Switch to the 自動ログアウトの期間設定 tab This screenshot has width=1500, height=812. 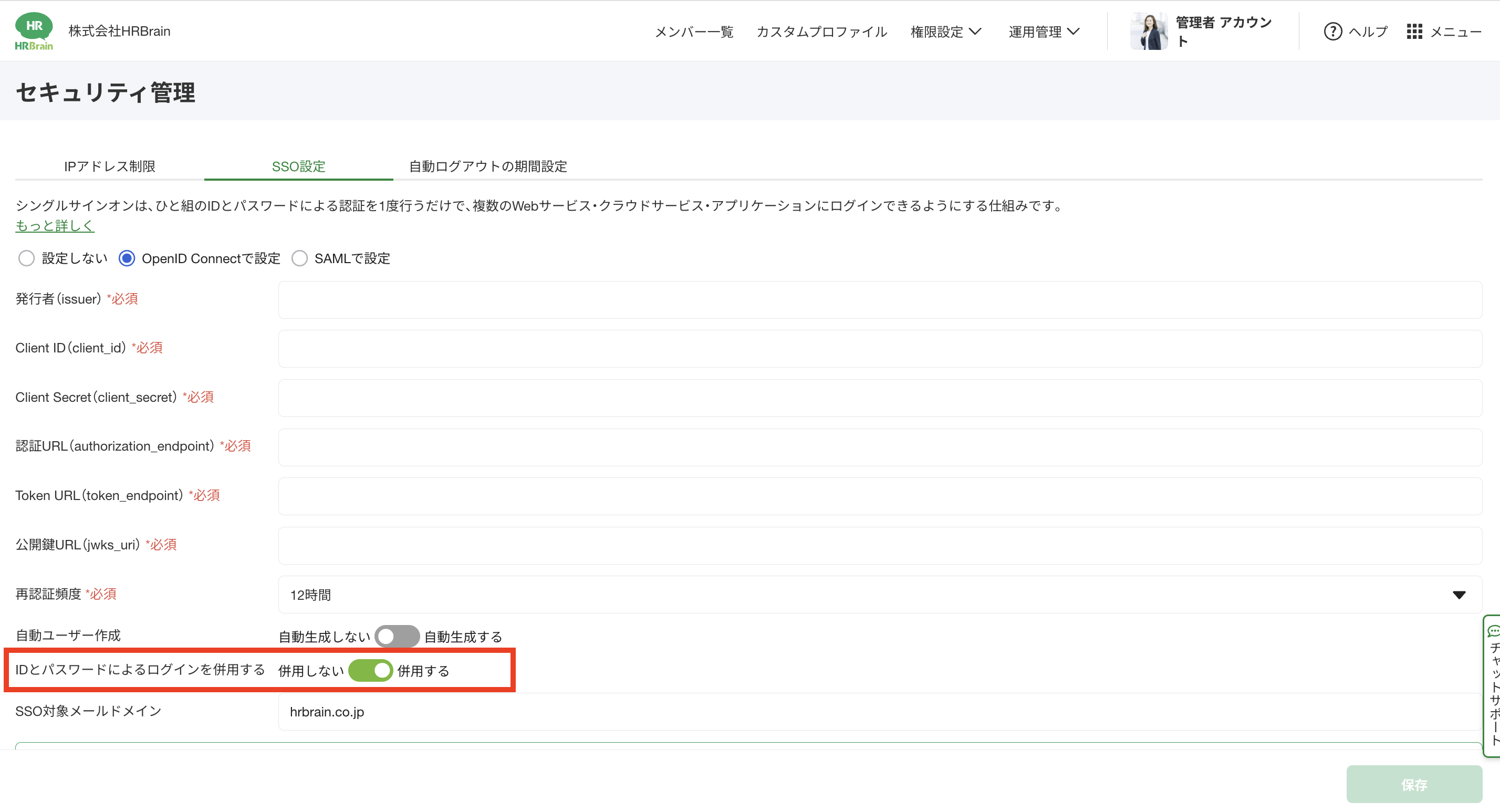487,166
